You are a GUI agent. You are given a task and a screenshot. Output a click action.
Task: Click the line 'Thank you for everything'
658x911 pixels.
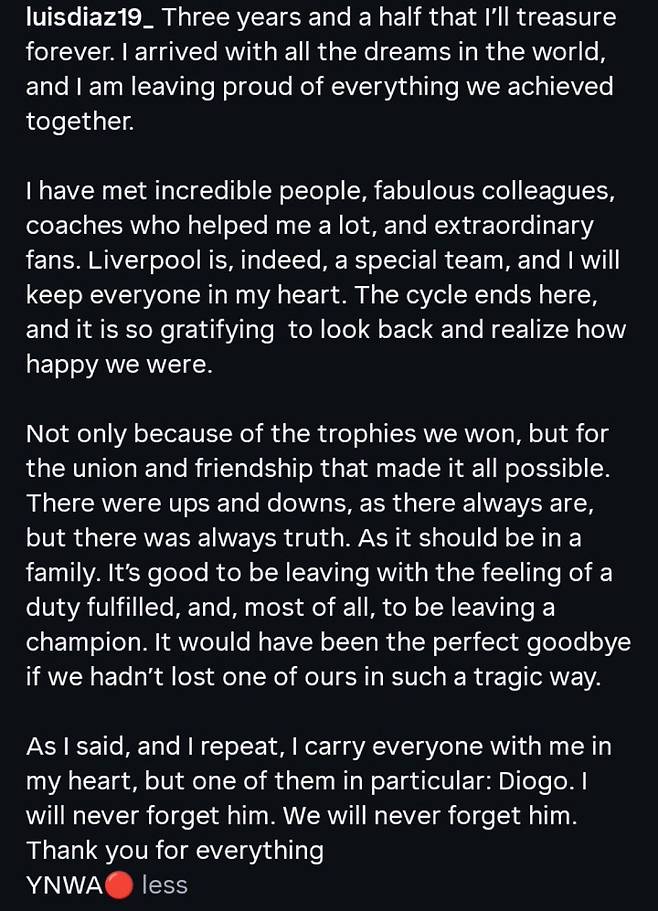click(x=175, y=851)
